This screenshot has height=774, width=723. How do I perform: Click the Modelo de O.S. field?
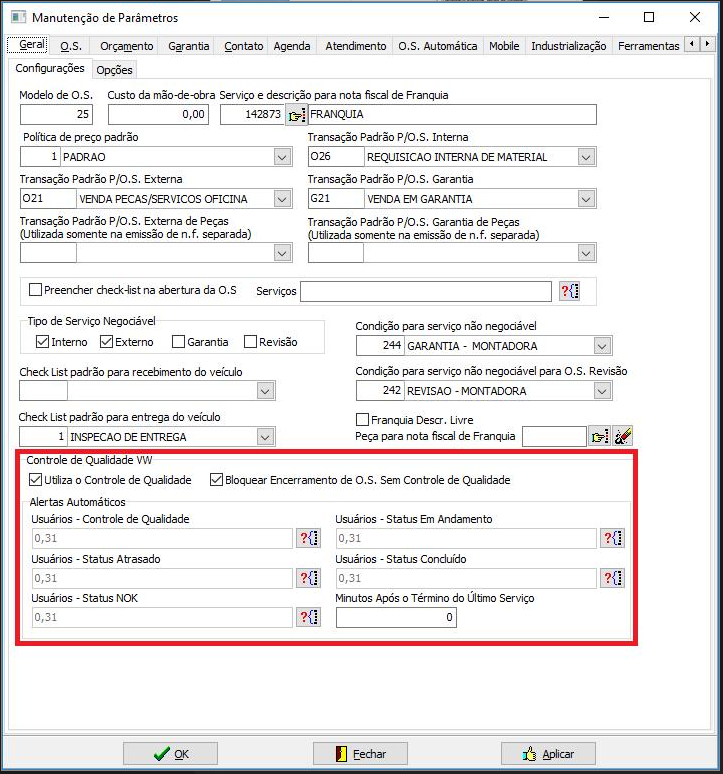coord(56,115)
